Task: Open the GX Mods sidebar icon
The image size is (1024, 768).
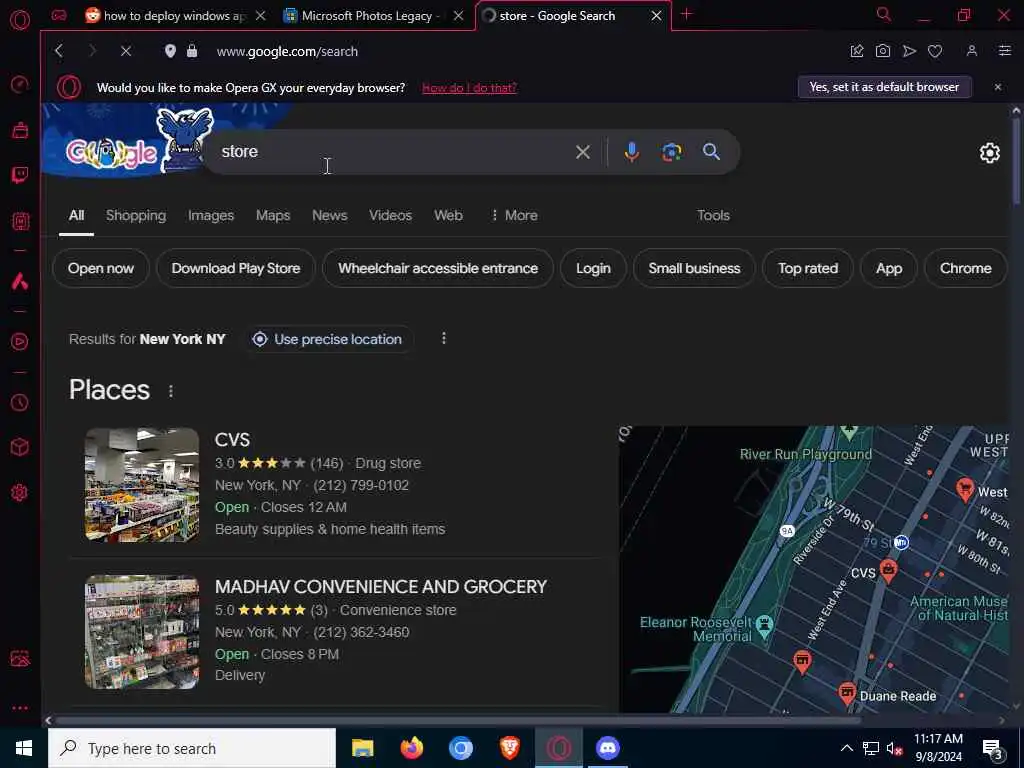Action: (20, 221)
